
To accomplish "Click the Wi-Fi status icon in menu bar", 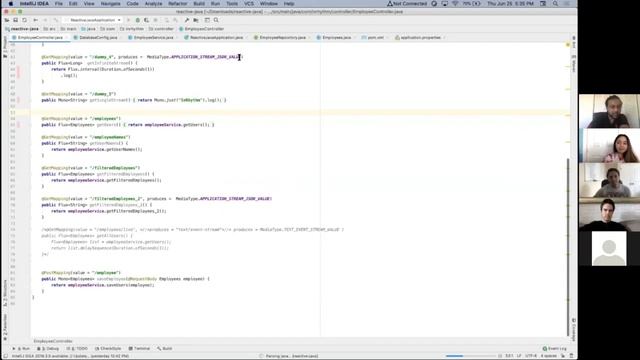I will point(455,4).
